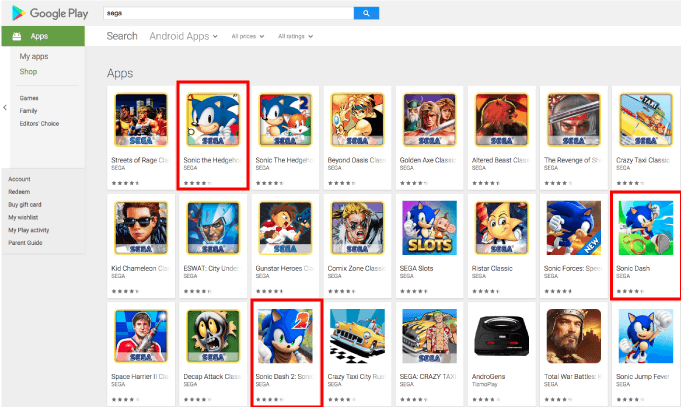Click the Ristar Classic title text
This screenshot has width=681, height=407.
(x=492, y=268)
